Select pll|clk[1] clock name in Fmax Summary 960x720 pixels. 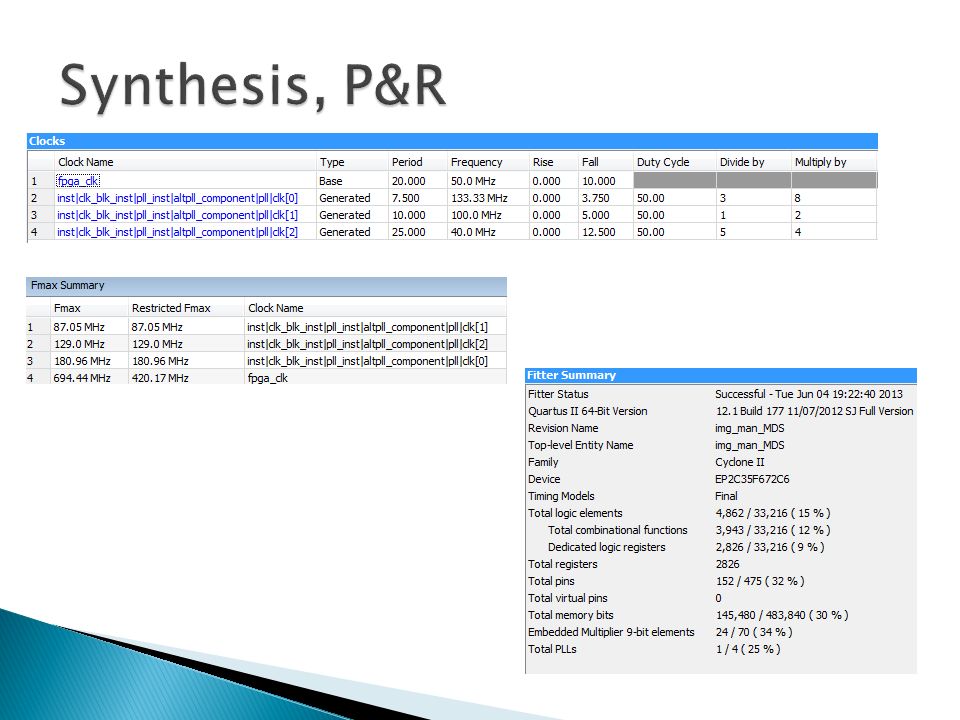[x=367, y=328]
